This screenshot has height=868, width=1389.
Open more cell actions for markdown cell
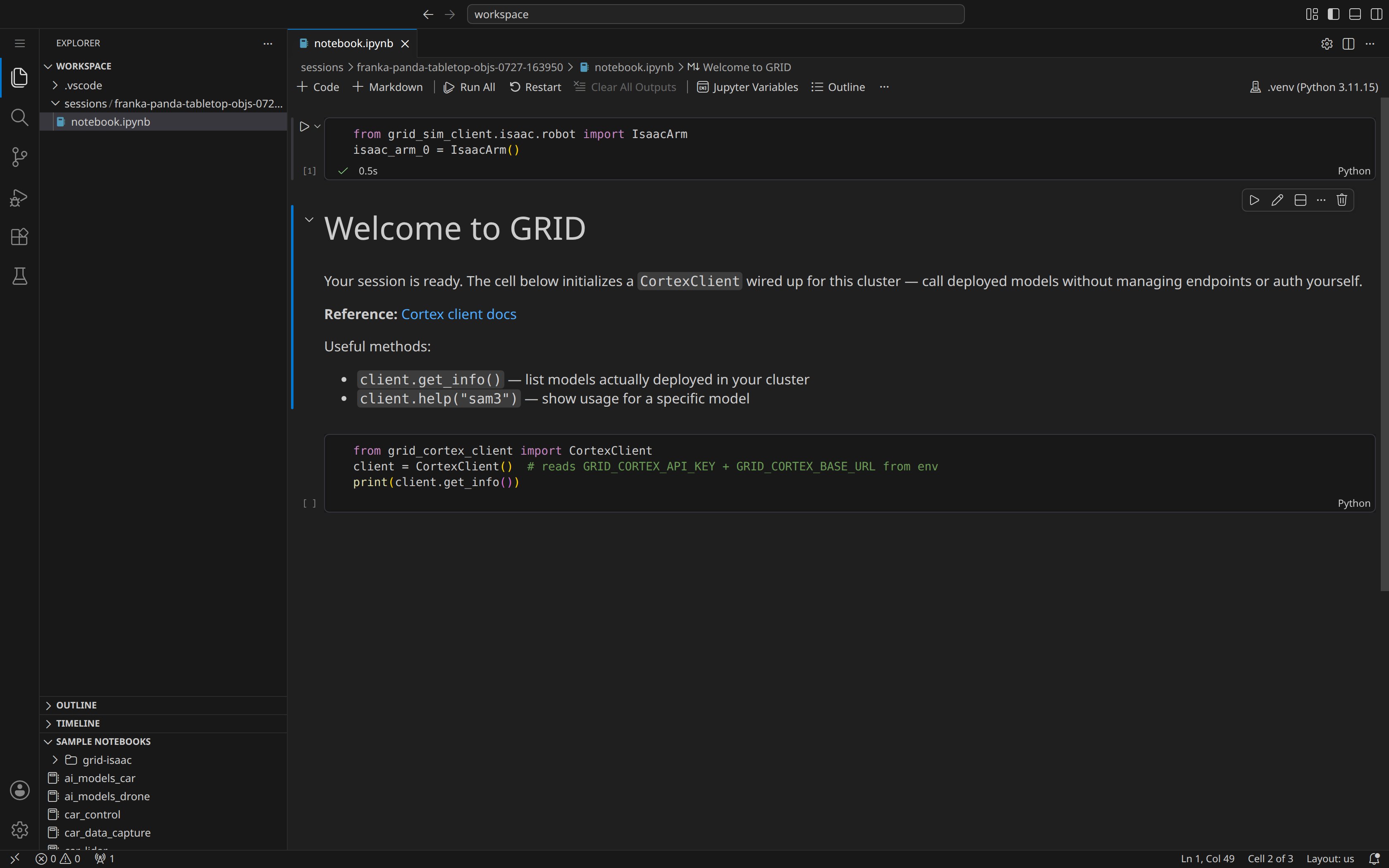point(1321,200)
